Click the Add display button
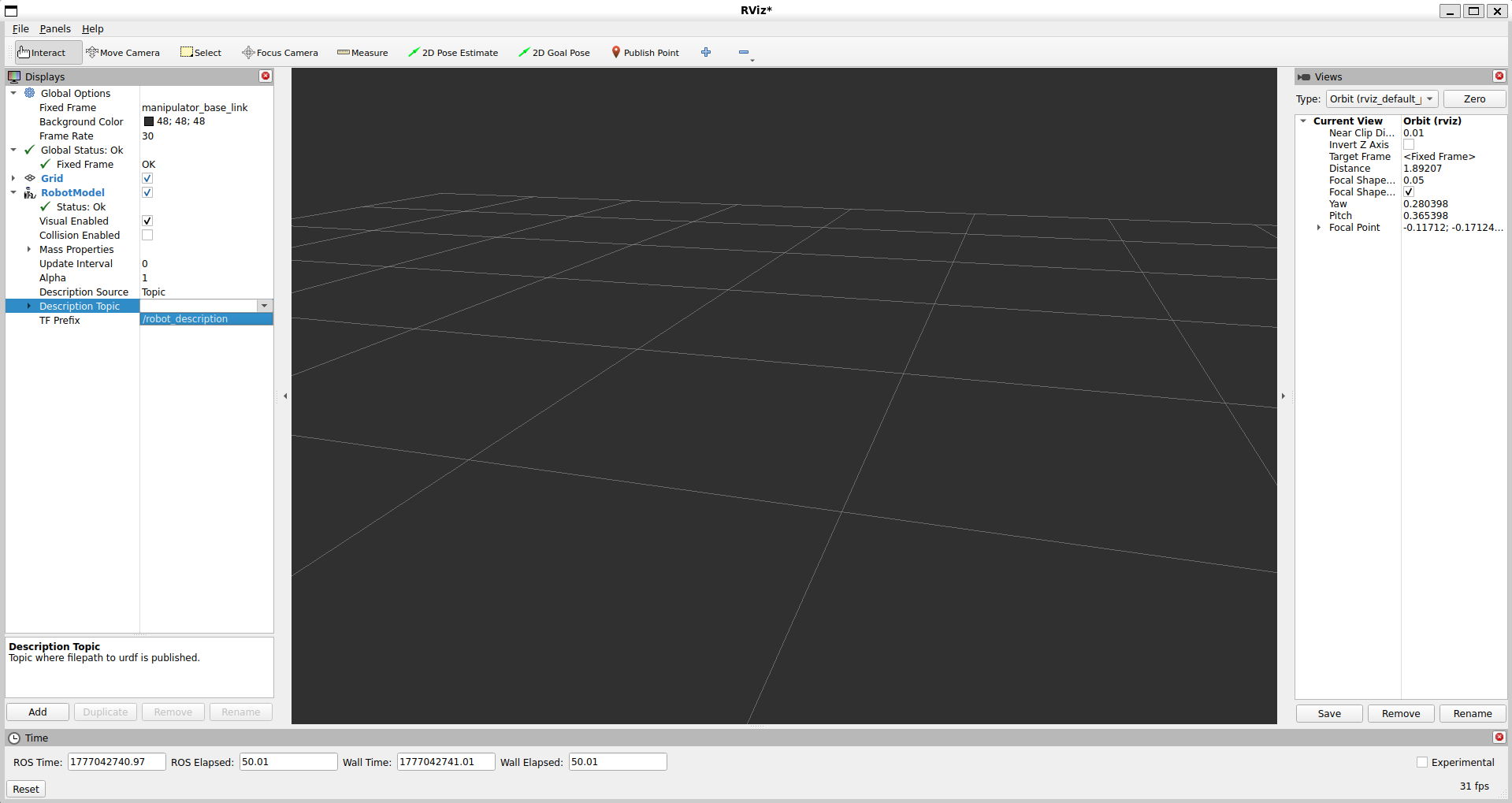Image resolution: width=1512 pixels, height=803 pixels. point(38,712)
